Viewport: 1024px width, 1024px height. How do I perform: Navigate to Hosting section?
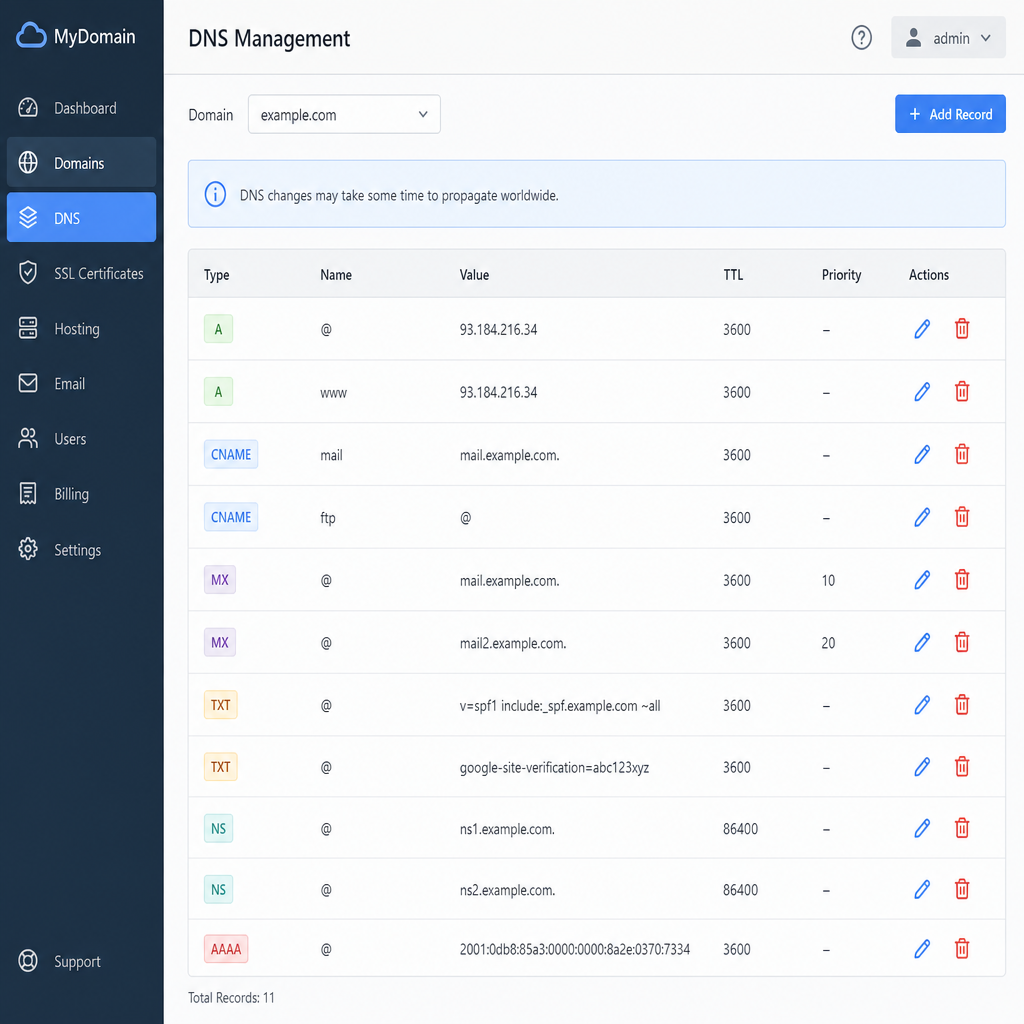[x=82, y=328]
